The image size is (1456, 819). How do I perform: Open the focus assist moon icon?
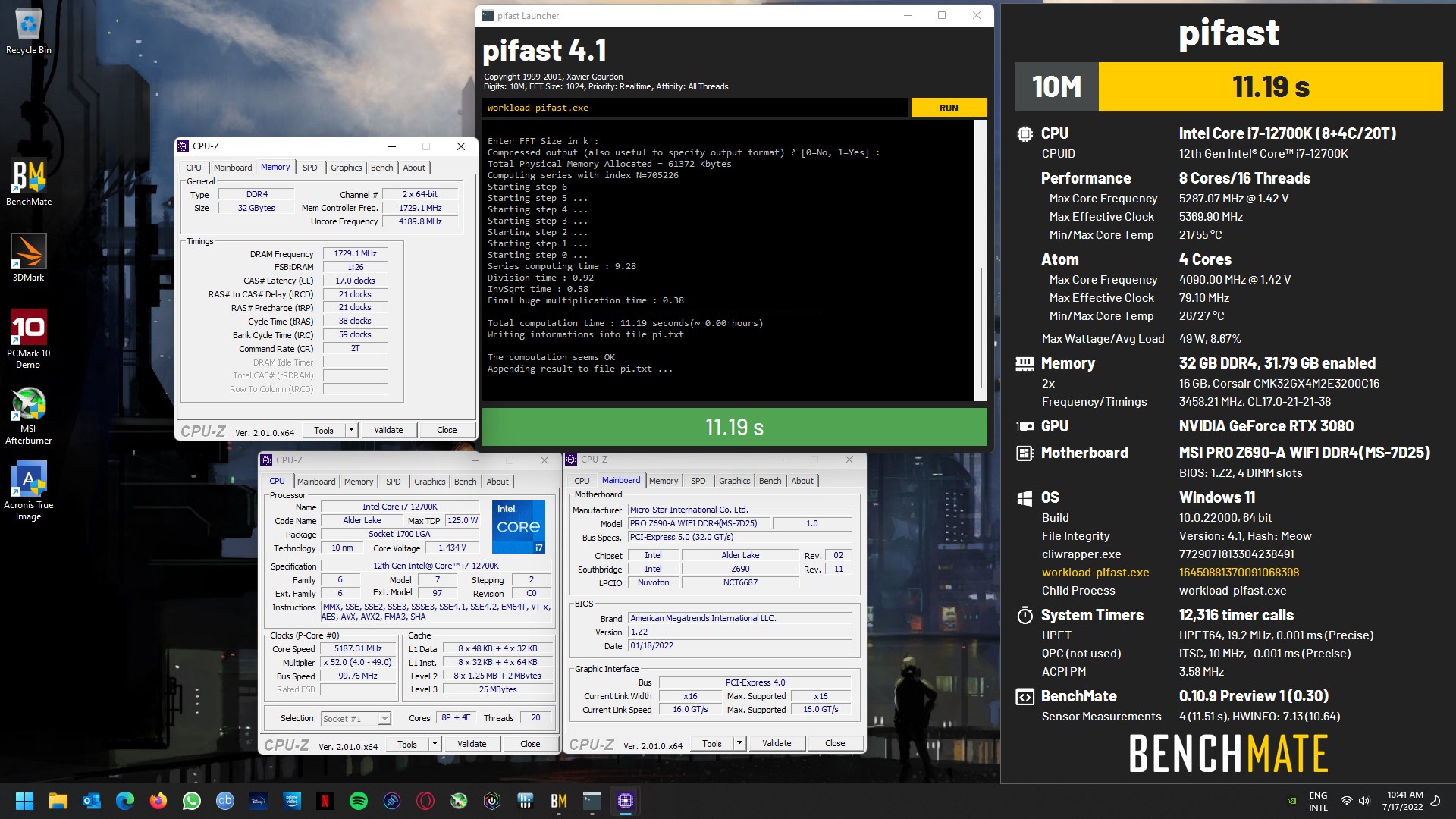point(1435,801)
